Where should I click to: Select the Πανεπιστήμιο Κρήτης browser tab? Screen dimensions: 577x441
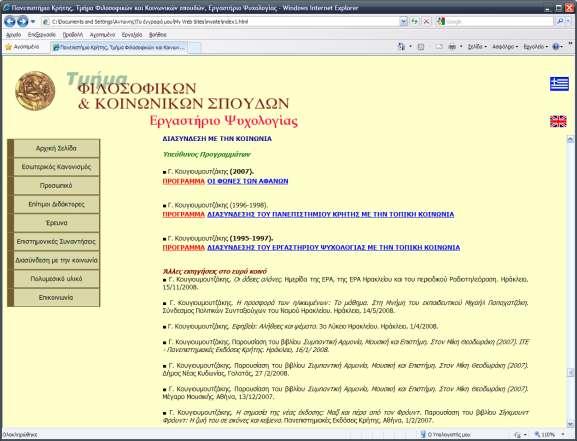120,47
